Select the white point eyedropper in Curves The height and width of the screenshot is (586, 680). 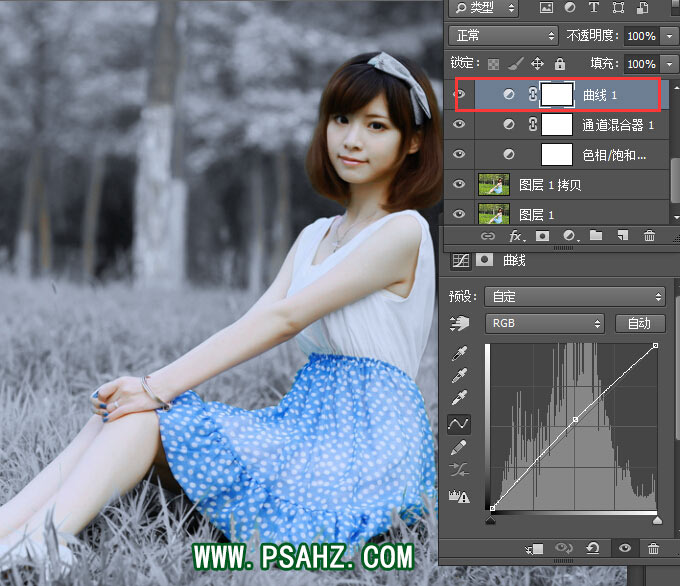[460, 400]
